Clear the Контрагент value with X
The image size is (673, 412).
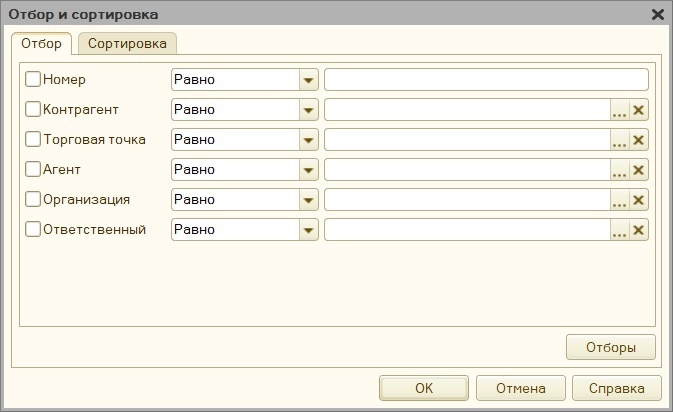click(x=639, y=110)
